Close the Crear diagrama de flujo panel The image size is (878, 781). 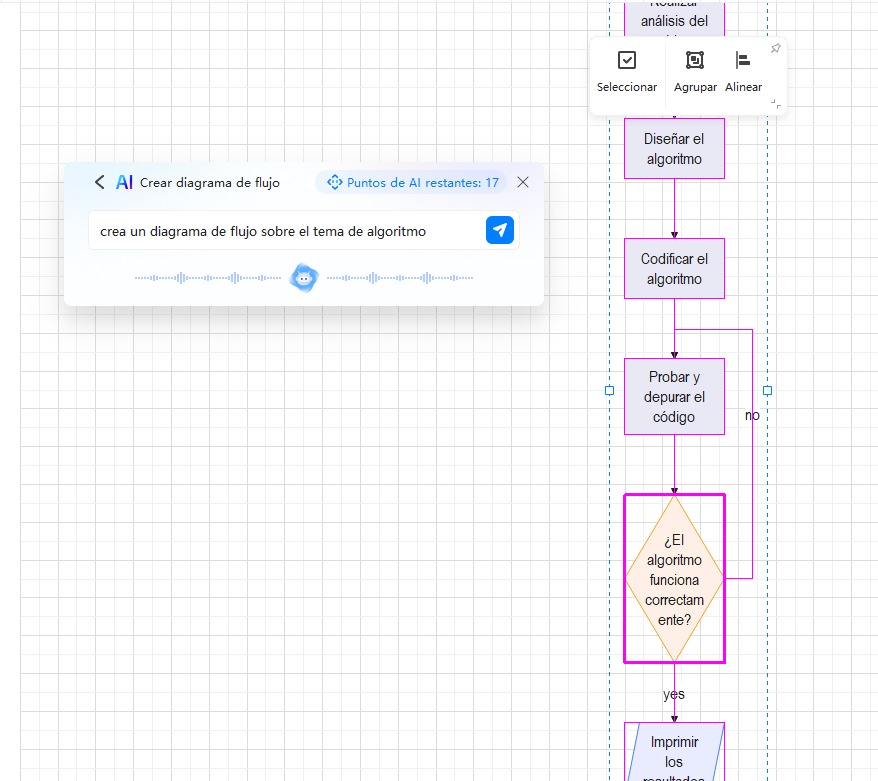pyautogui.click(x=523, y=182)
